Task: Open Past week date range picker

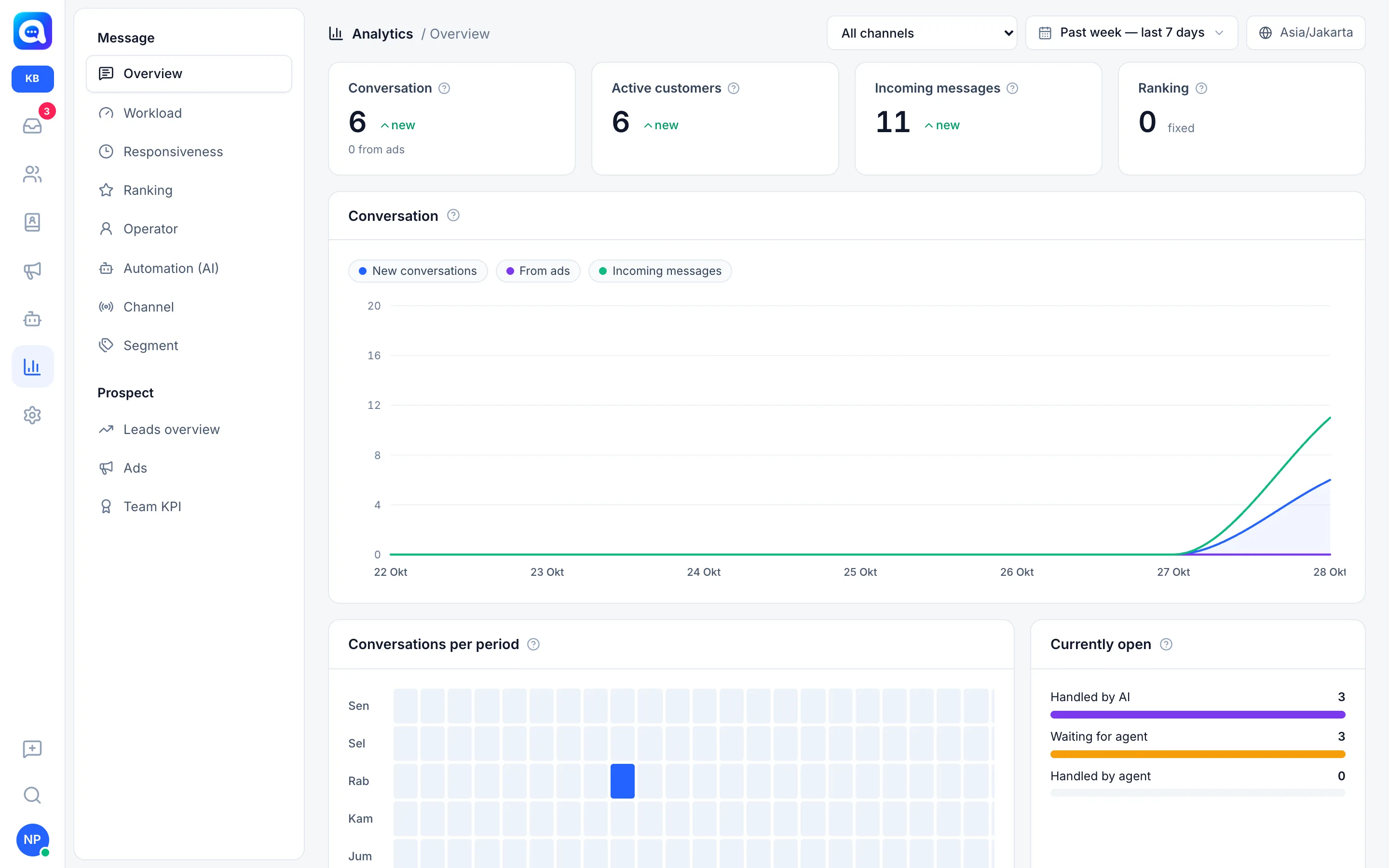Action: point(1131,33)
